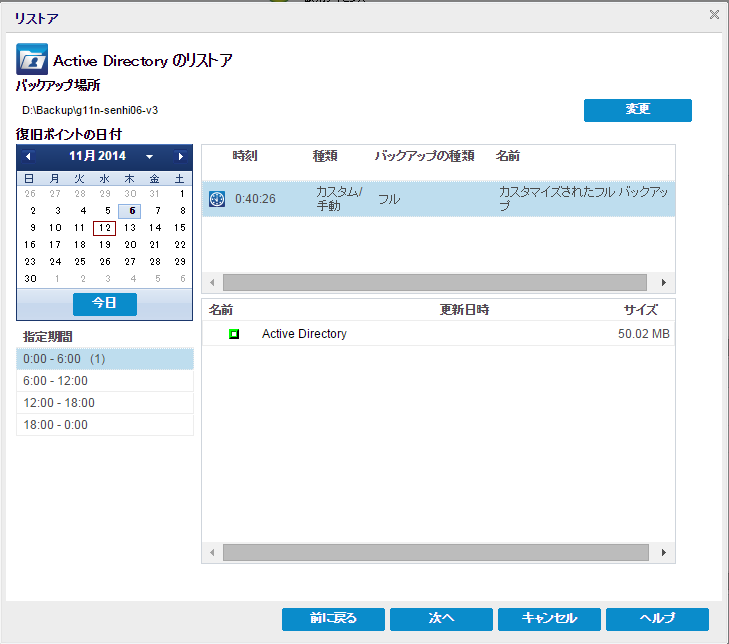
Task: Click the 前に戻る button
Action: pos(333,619)
